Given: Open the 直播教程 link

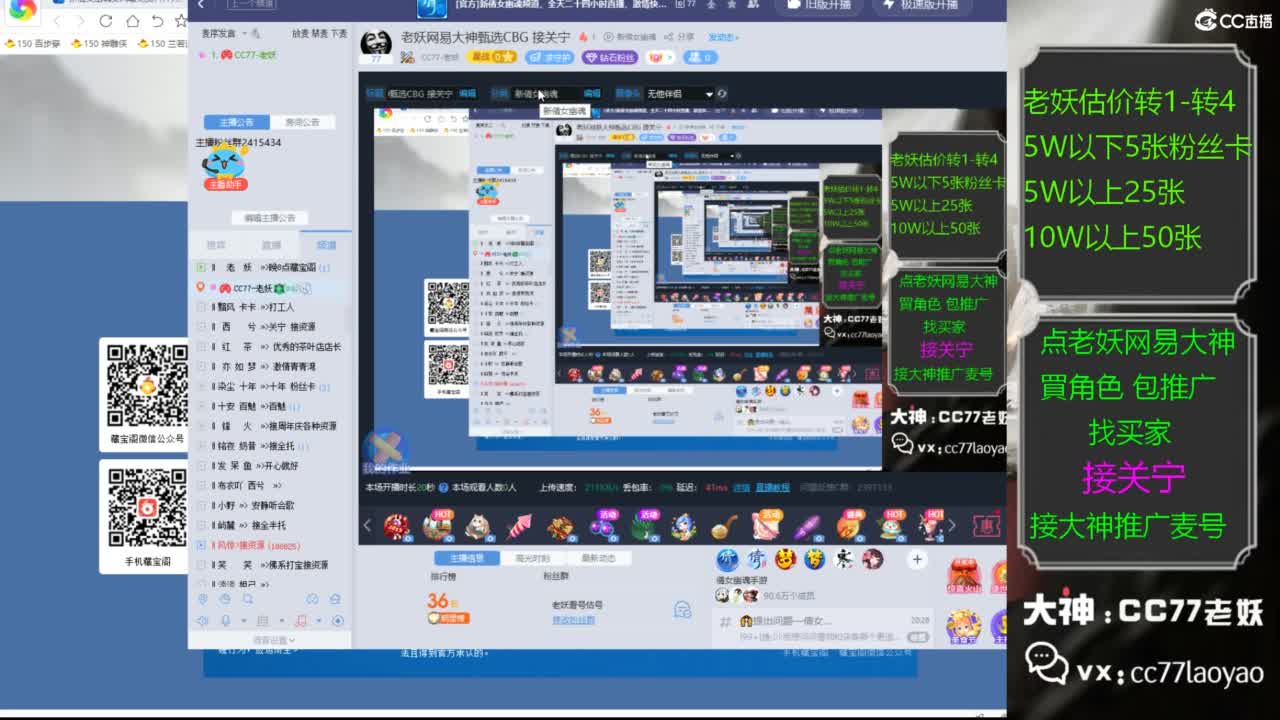Looking at the screenshot, I should tap(772, 487).
